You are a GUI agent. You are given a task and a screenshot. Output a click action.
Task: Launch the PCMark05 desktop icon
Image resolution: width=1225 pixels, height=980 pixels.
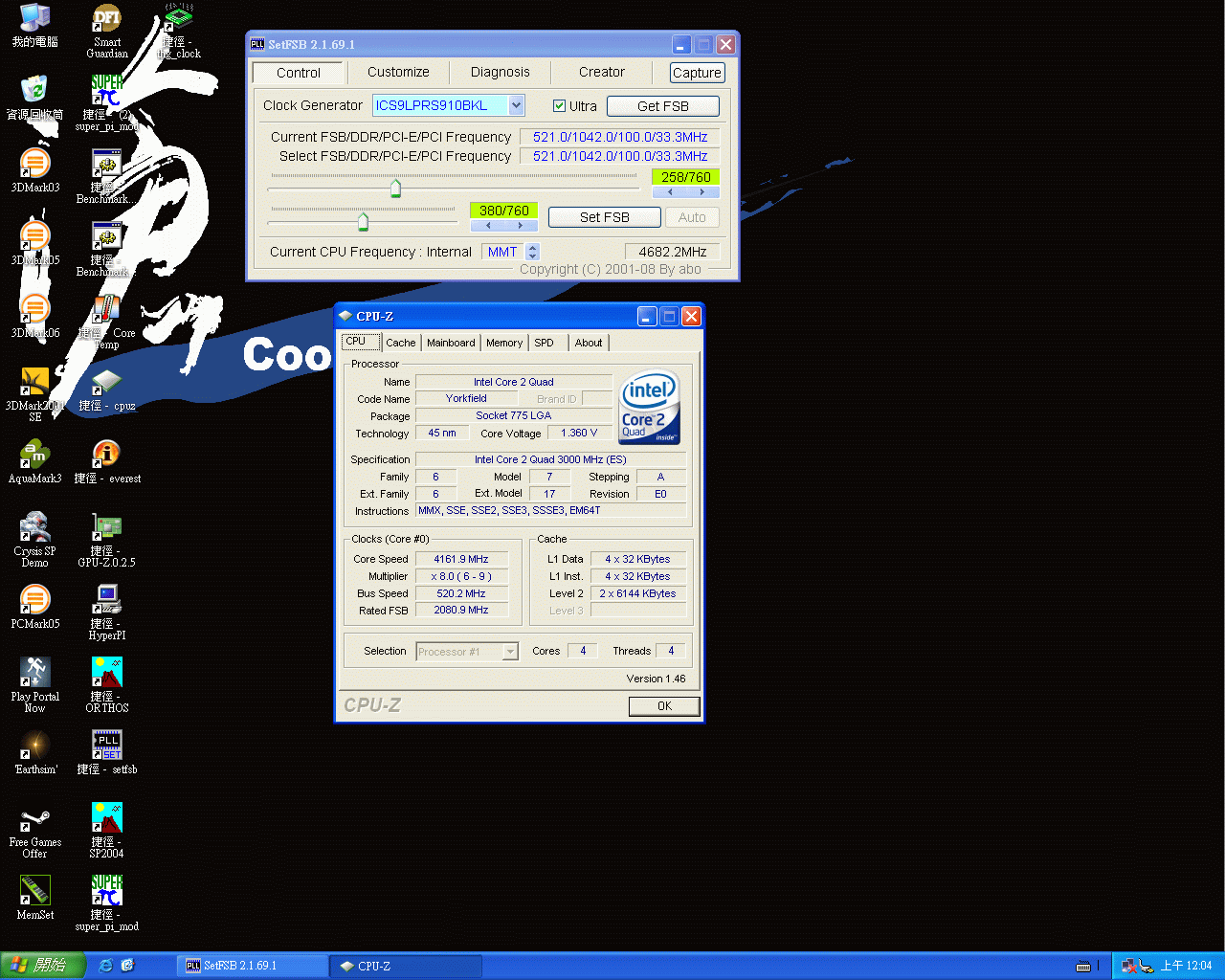(35, 607)
